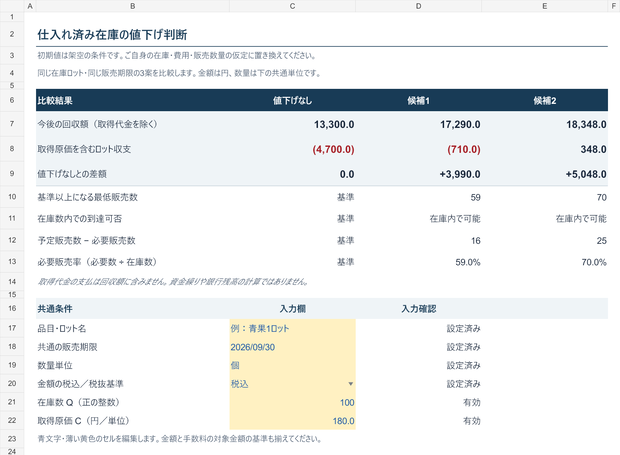Select row 16 header
This screenshot has height=455, width=620.
coord(12,308)
